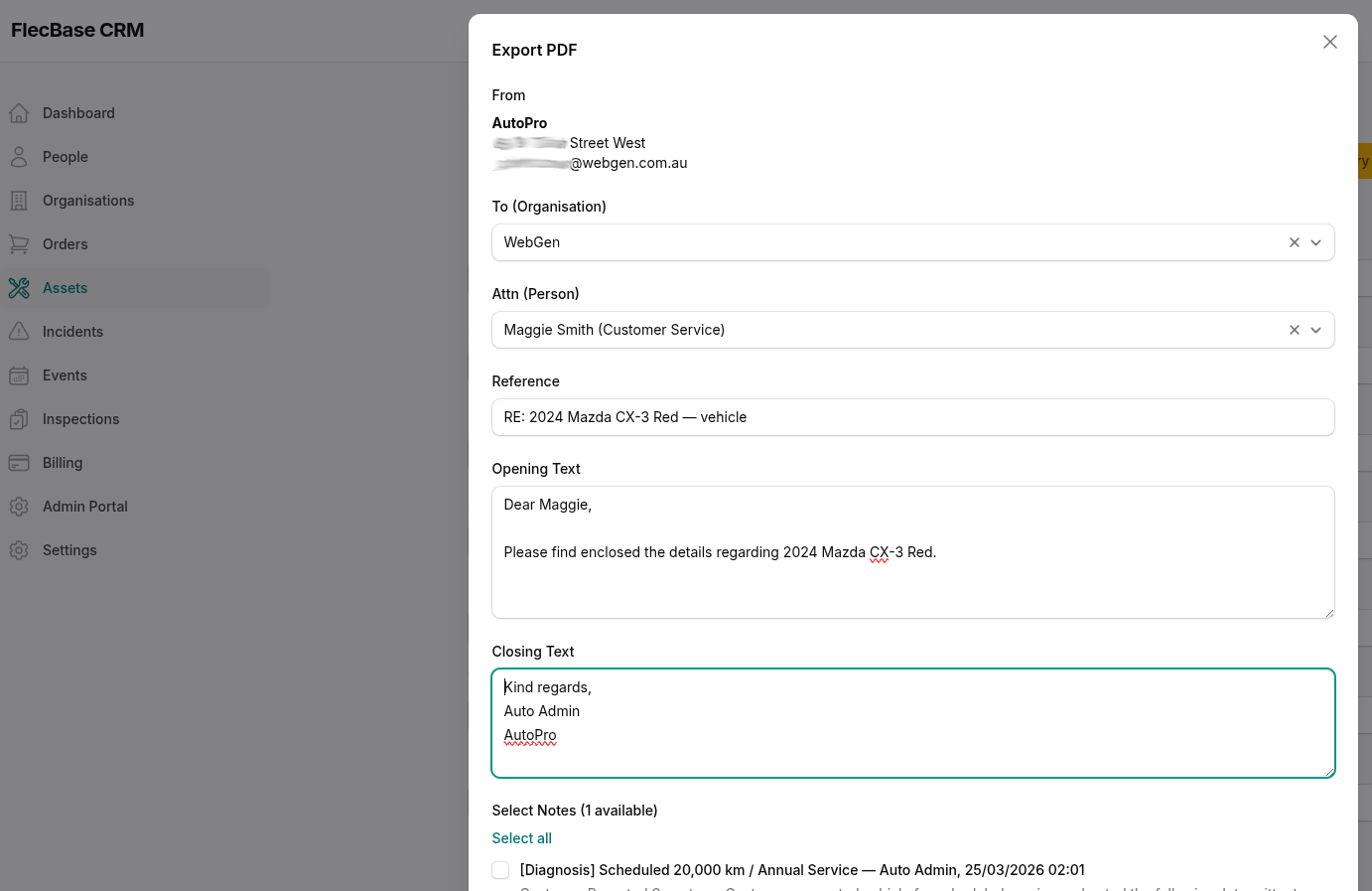This screenshot has height=891, width=1372.
Task: Select the Dashboard home icon in the sidebar
Action: 19,113
